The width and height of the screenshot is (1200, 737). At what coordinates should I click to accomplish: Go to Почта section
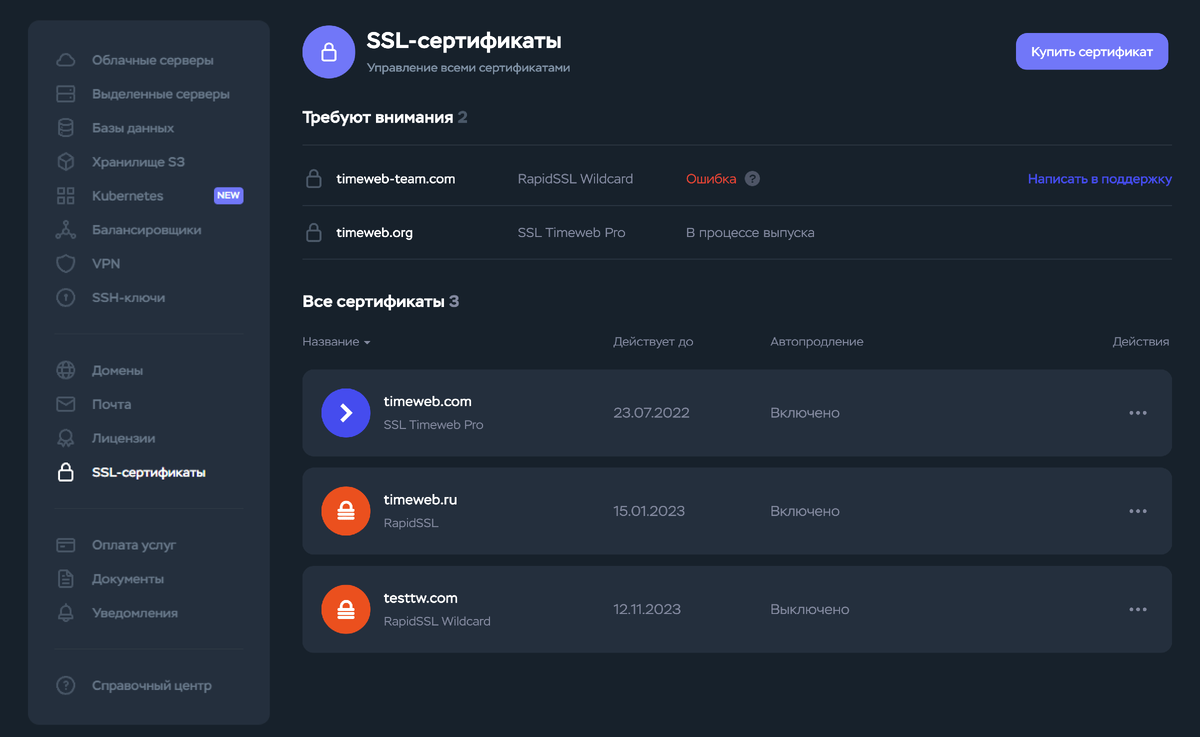(x=111, y=404)
